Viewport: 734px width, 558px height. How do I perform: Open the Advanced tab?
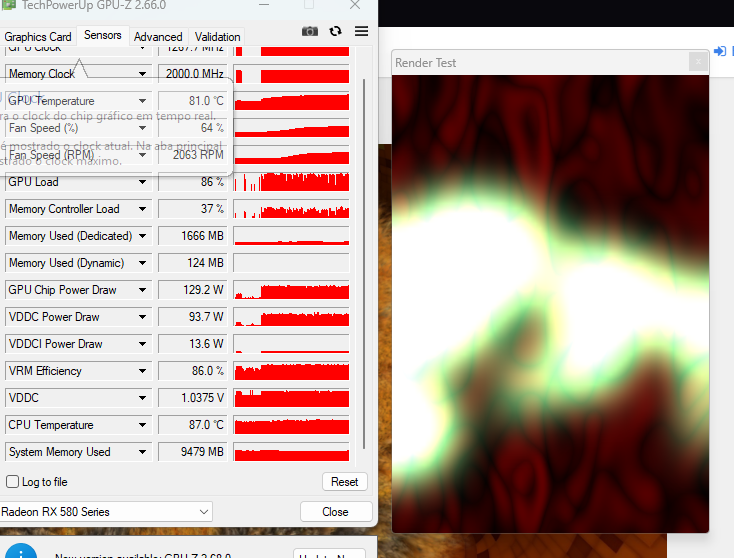point(158,37)
